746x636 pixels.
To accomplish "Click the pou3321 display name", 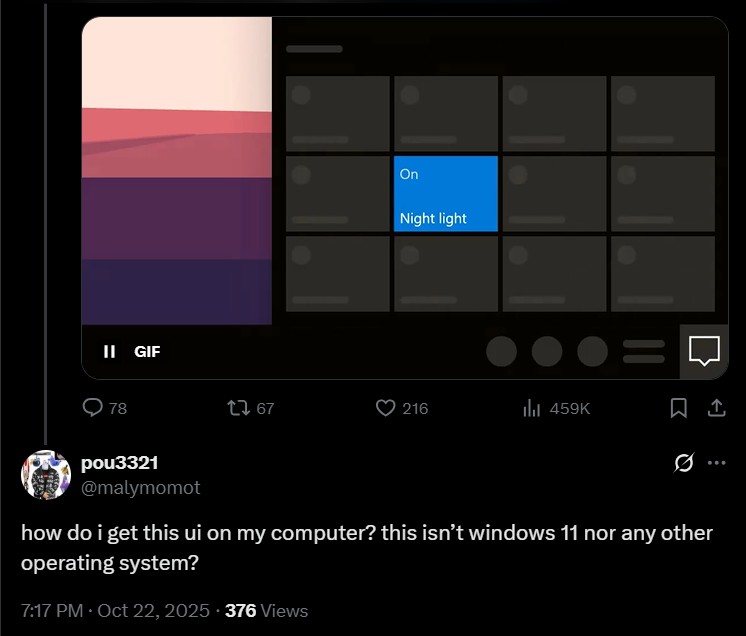I will [x=119, y=463].
